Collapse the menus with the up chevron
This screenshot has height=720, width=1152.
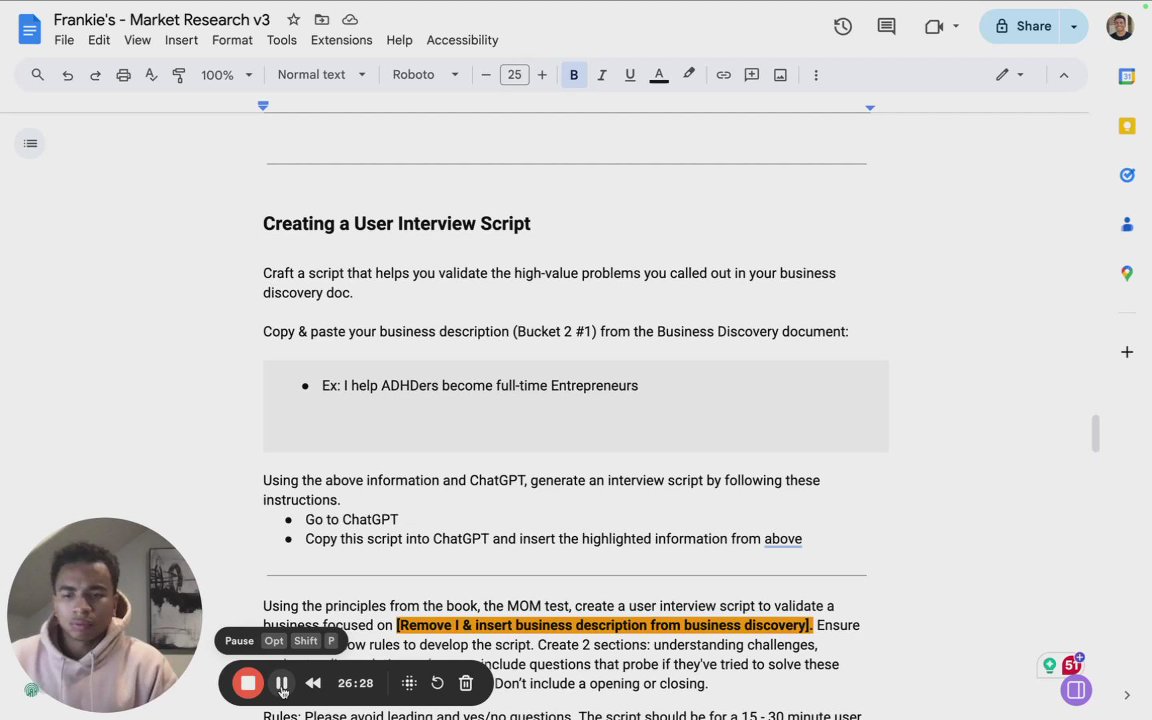pos(1064,75)
